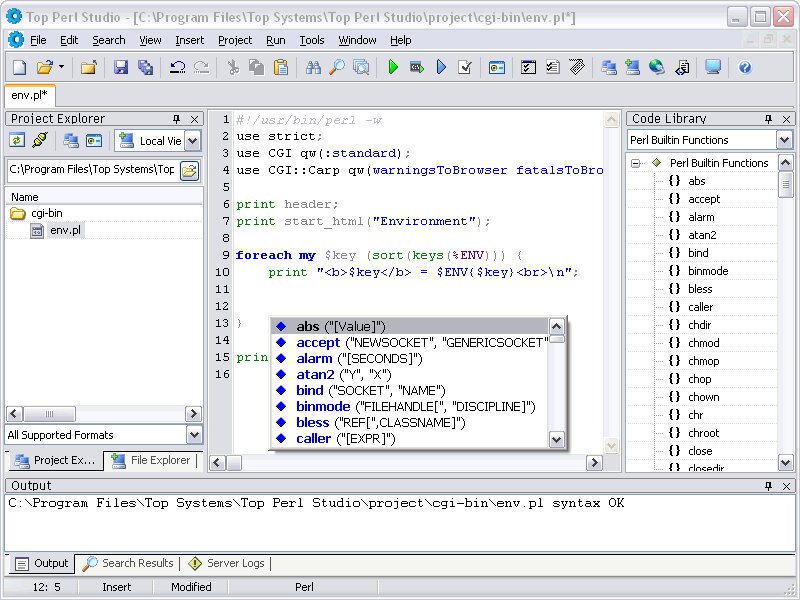Save the current file
Image resolution: width=800 pixels, height=600 pixels.
121,67
